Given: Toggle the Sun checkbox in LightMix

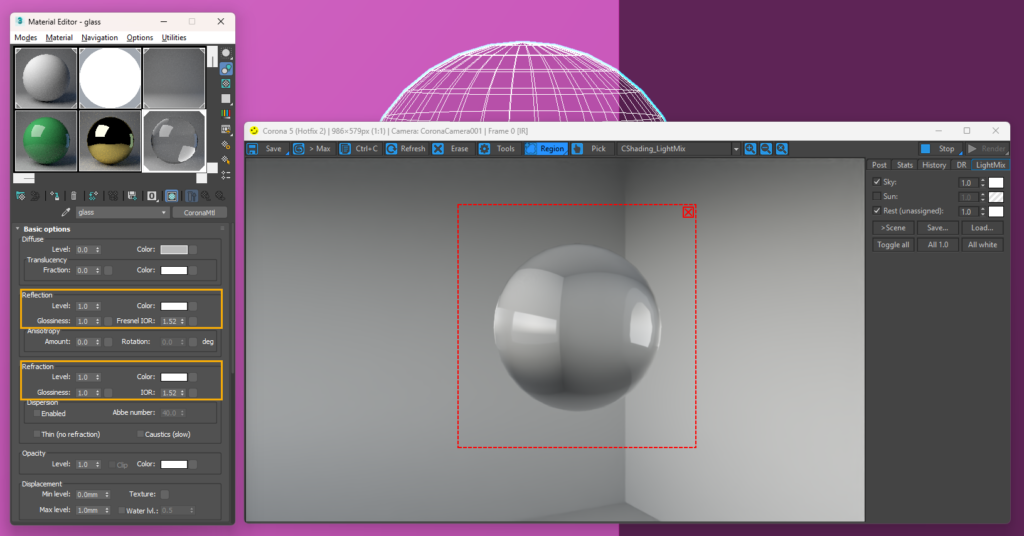Looking at the screenshot, I should [x=876, y=197].
